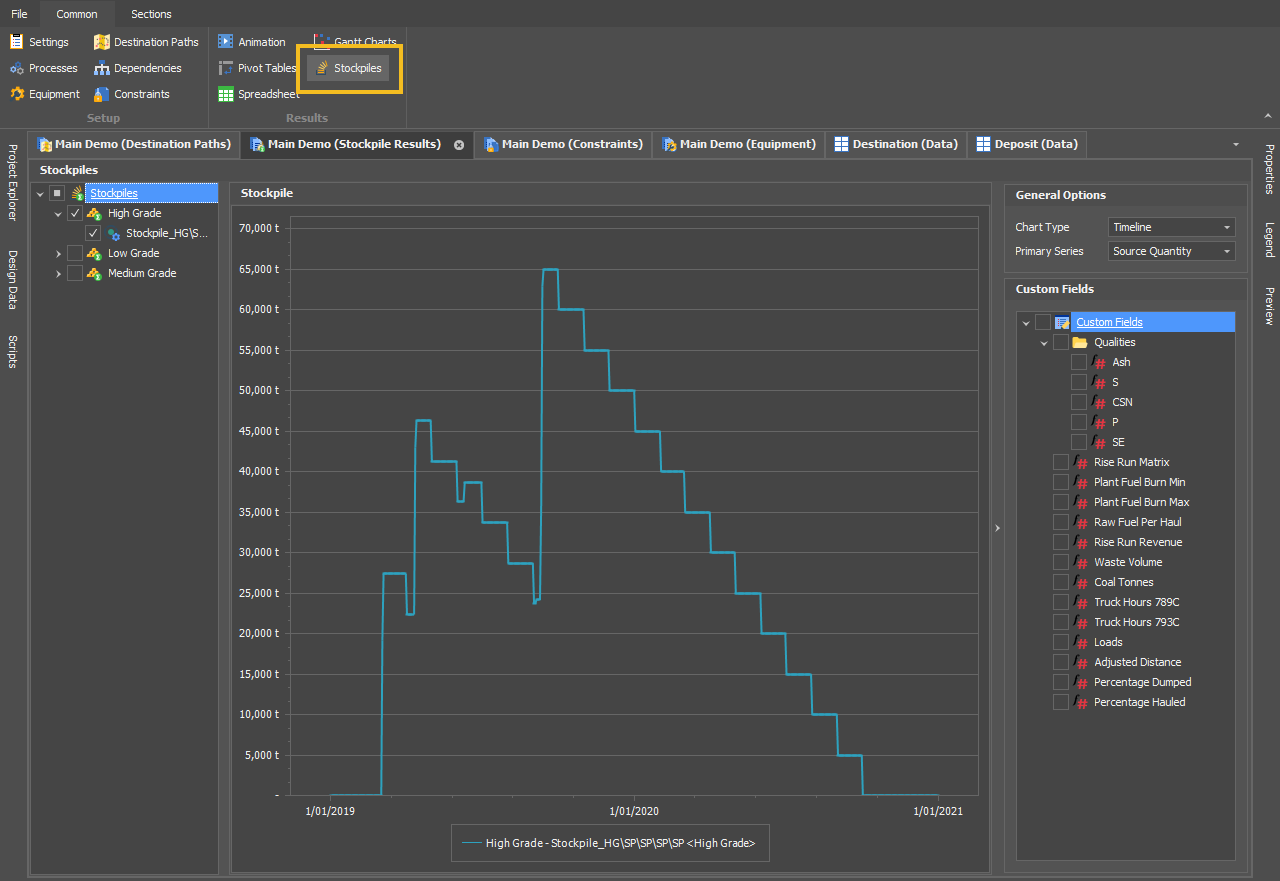Open the Properties side panel

[1268, 169]
